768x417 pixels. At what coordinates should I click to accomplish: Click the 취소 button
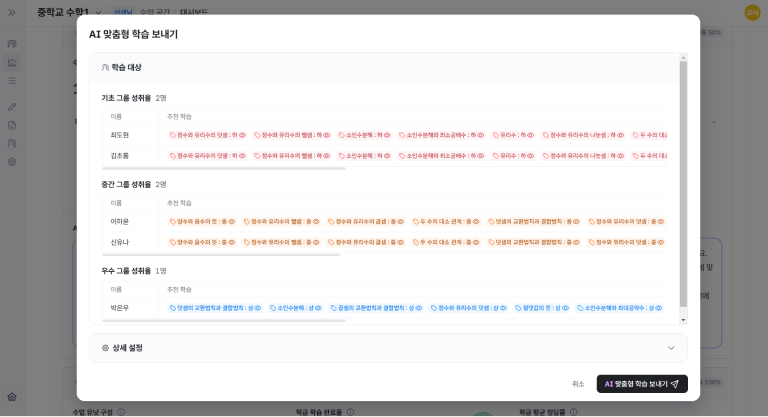pyautogui.click(x=578, y=384)
